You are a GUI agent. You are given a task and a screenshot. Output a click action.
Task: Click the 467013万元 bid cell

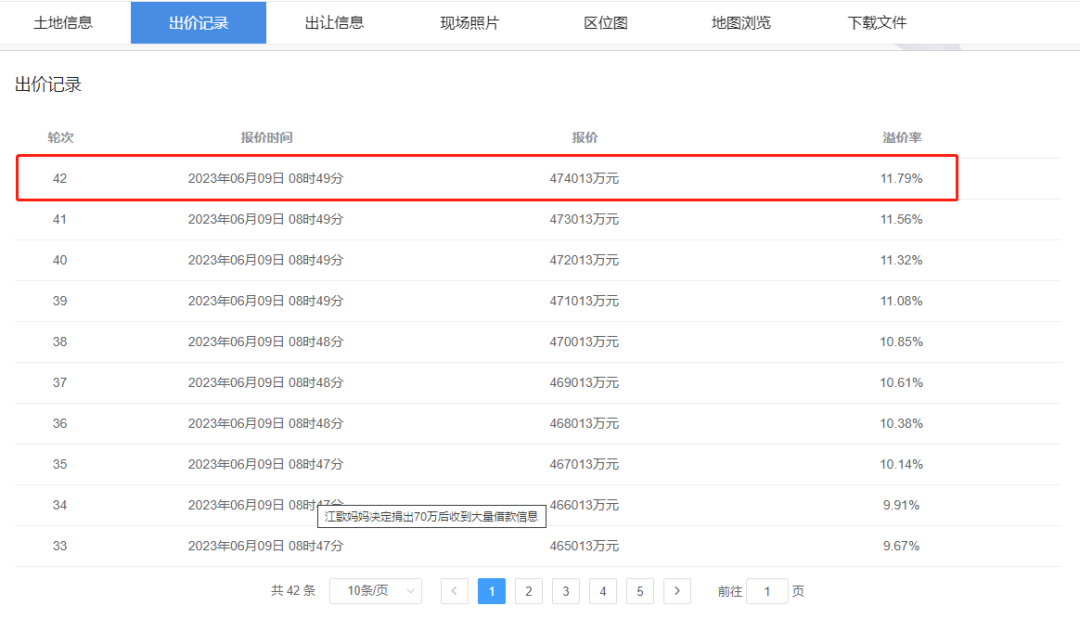coord(584,464)
